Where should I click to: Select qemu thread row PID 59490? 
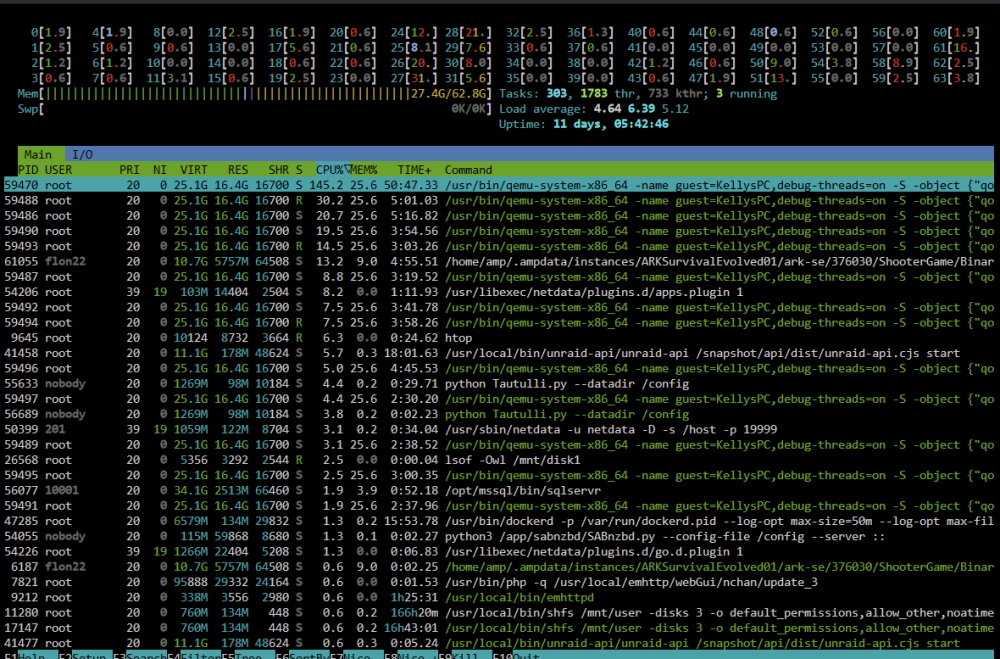point(499,231)
